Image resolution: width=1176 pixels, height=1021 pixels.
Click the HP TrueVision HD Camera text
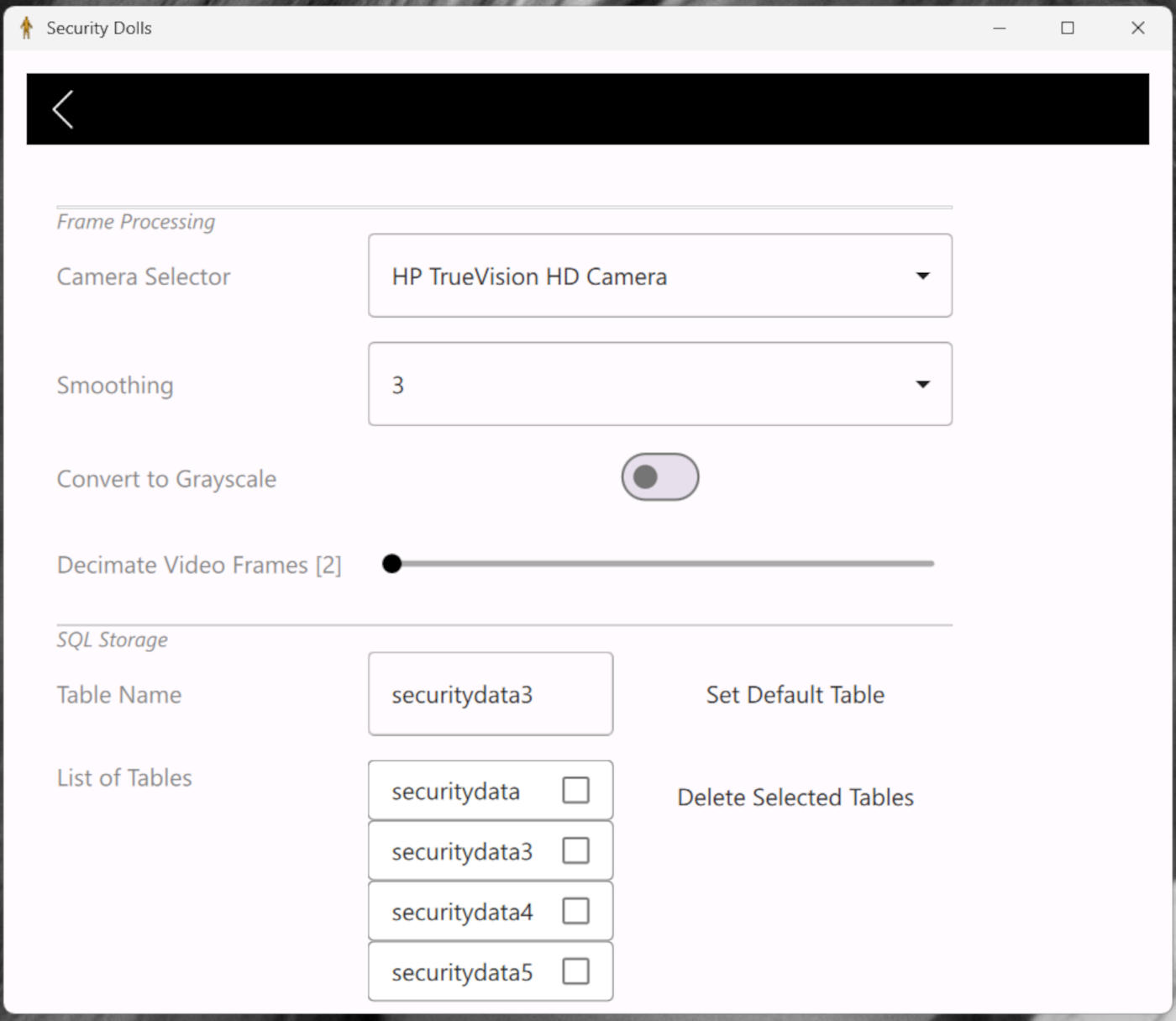pyautogui.click(x=529, y=276)
